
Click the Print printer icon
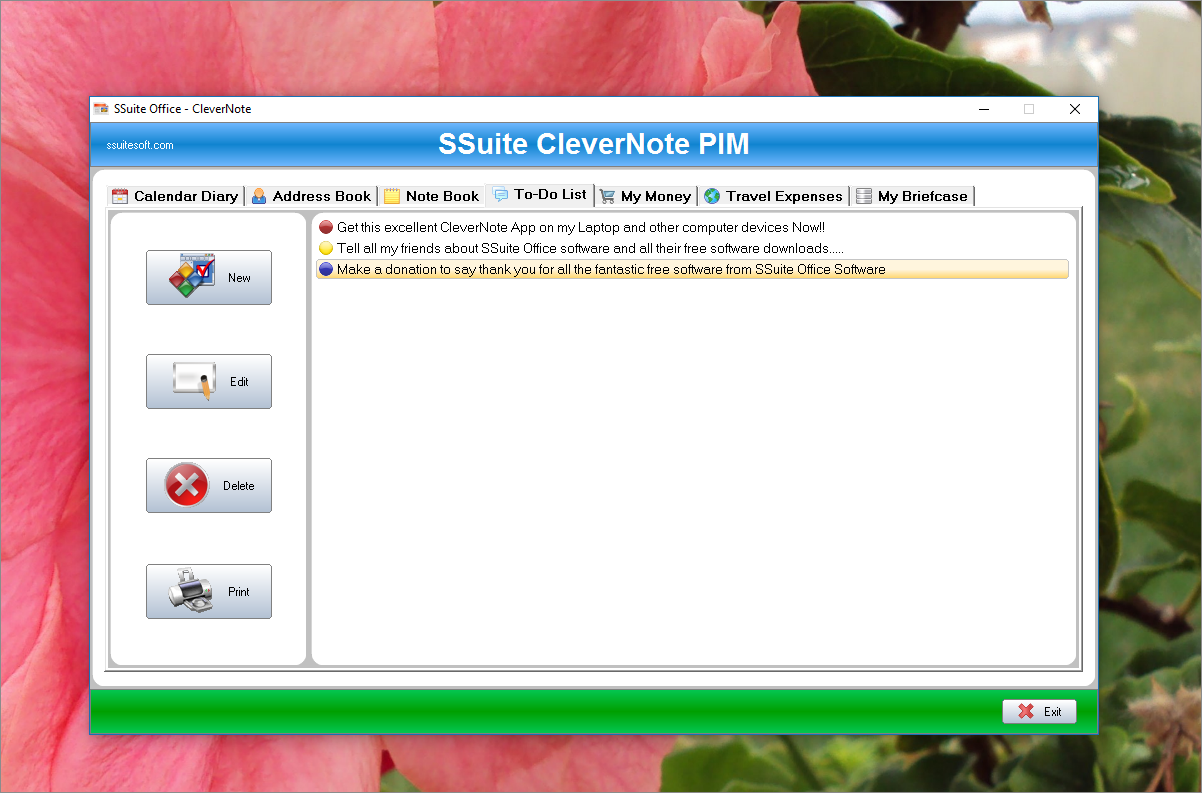coord(190,591)
